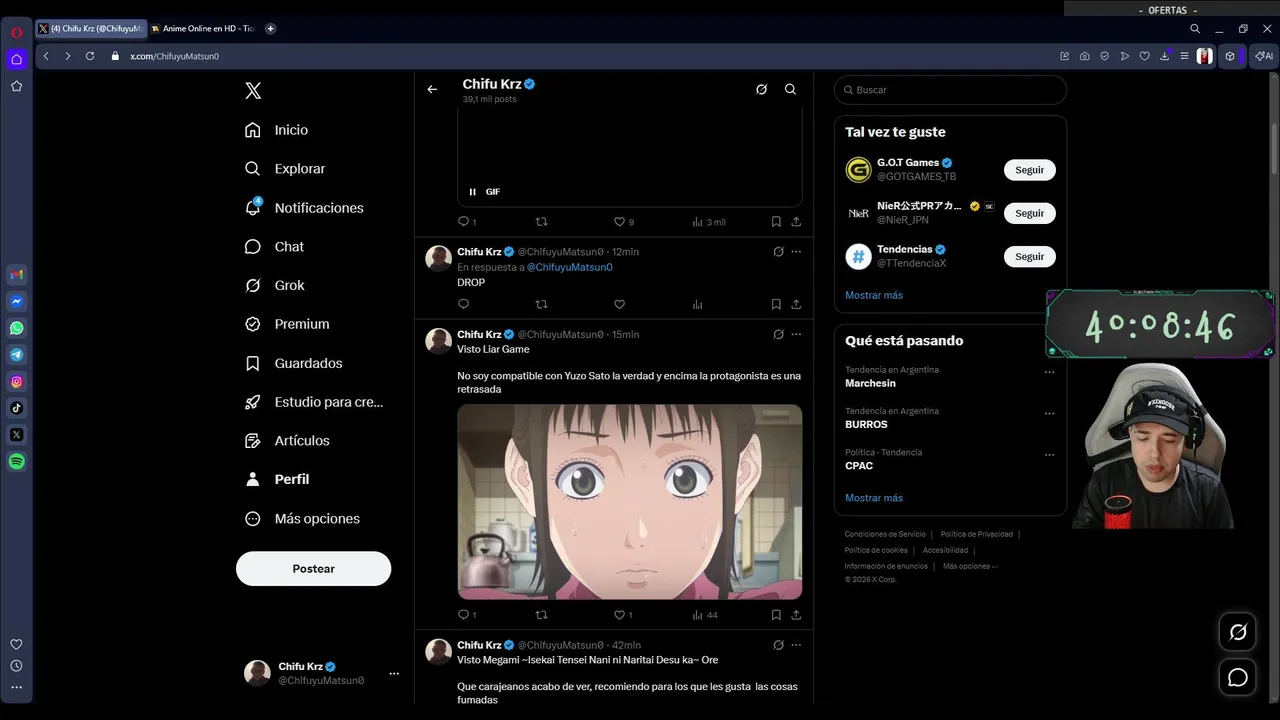Viewport: 1280px width, 720px height.
Task: View analytics 3 mil of GIF post
Action: pos(708,222)
